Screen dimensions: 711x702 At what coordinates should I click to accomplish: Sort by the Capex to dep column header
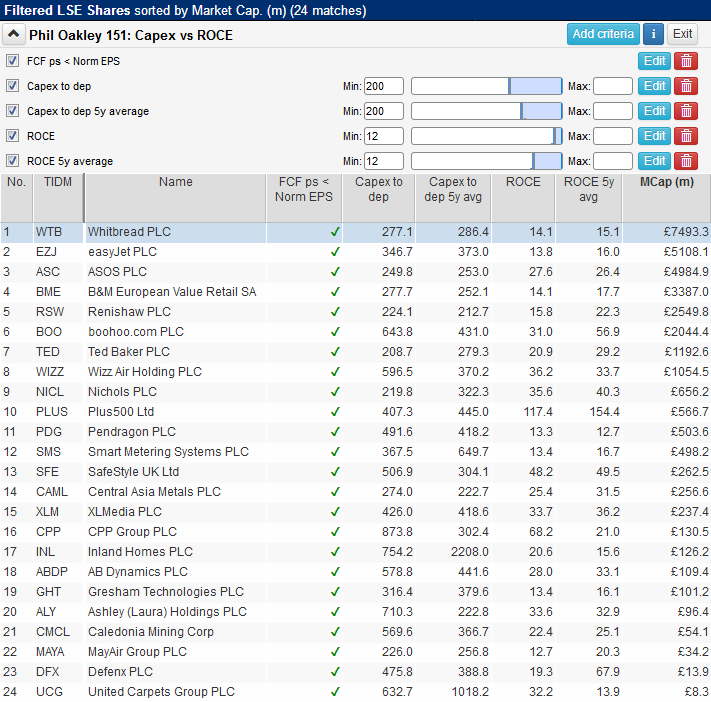click(379, 198)
